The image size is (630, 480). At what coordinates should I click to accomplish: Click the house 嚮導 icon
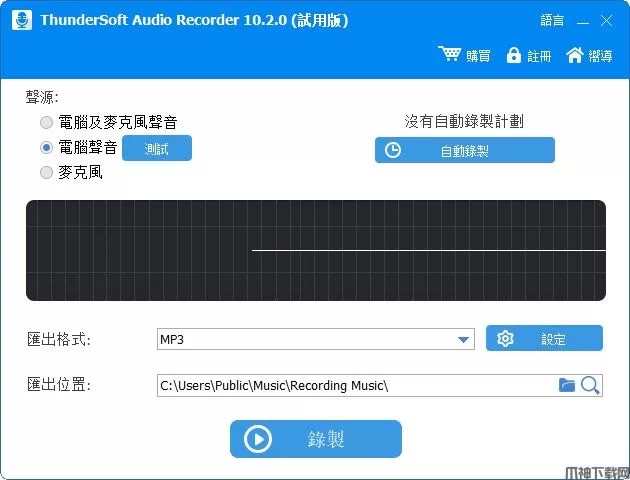tap(575, 55)
